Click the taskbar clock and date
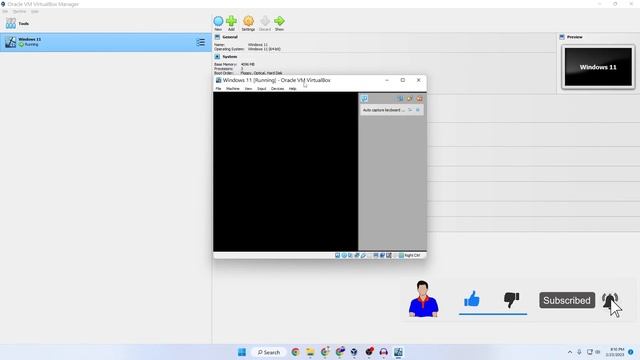 click(x=615, y=352)
